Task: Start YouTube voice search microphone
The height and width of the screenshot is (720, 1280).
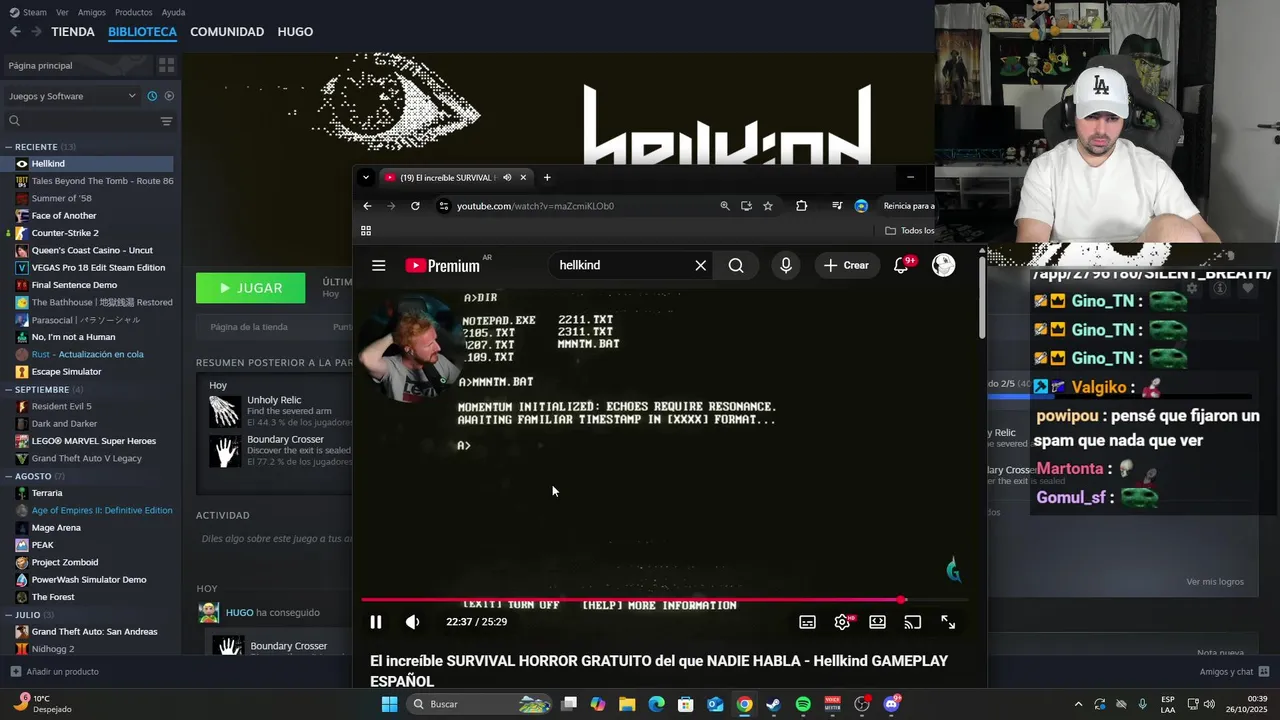Action: pyautogui.click(x=786, y=265)
